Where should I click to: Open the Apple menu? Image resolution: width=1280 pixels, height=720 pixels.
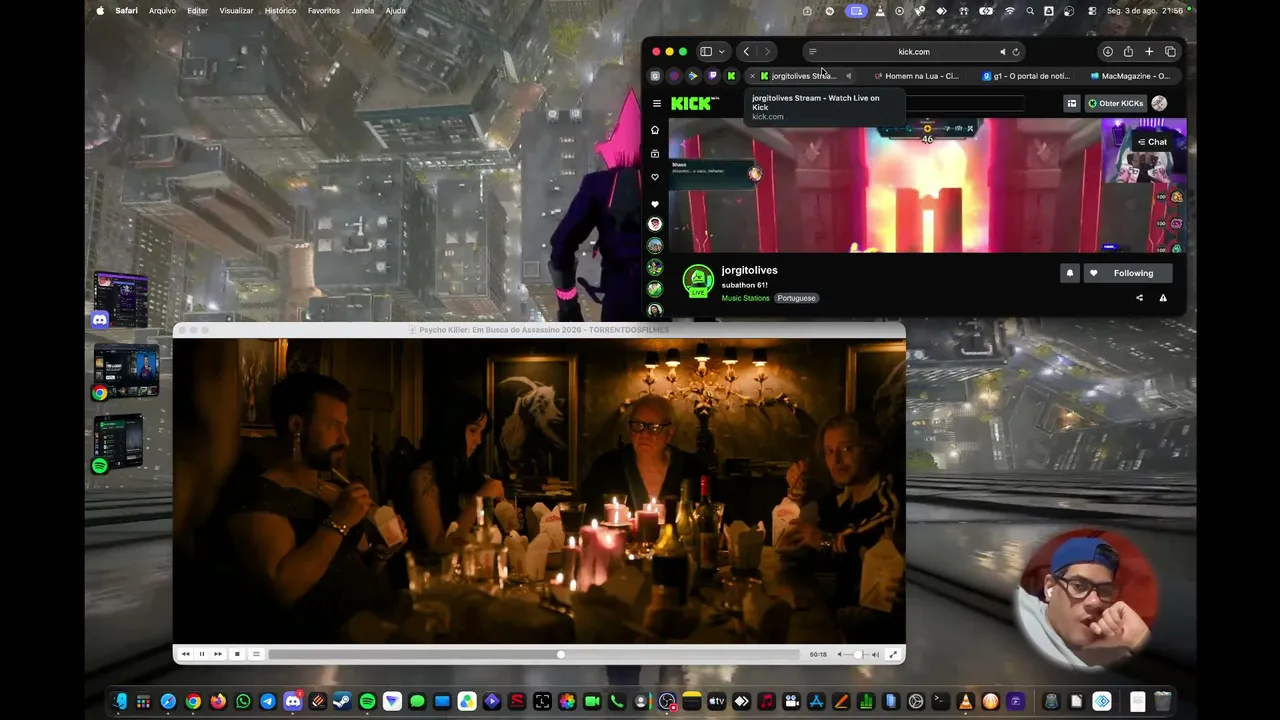(100, 11)
